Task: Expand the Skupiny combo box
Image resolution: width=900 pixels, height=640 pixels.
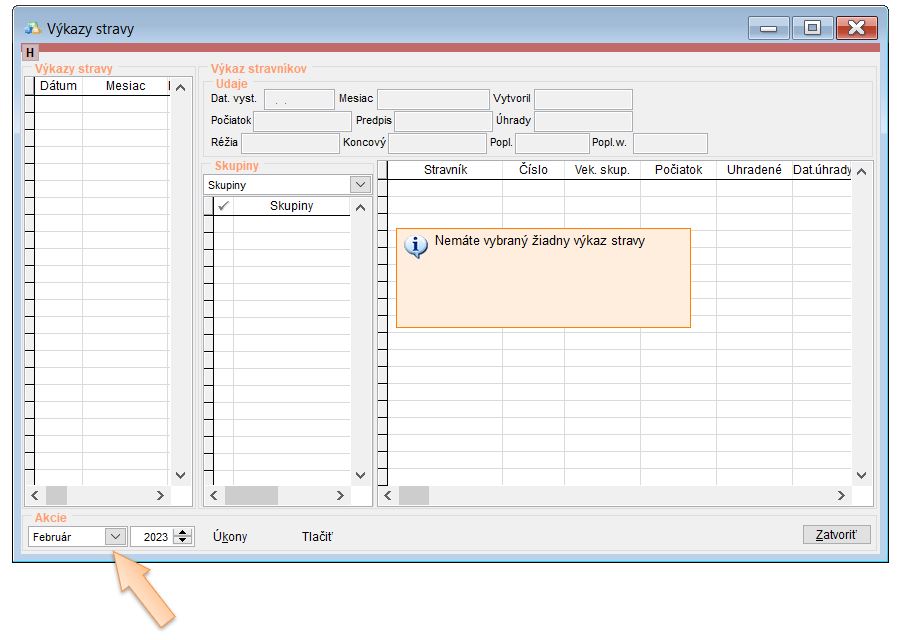Action: pos(360,185)
